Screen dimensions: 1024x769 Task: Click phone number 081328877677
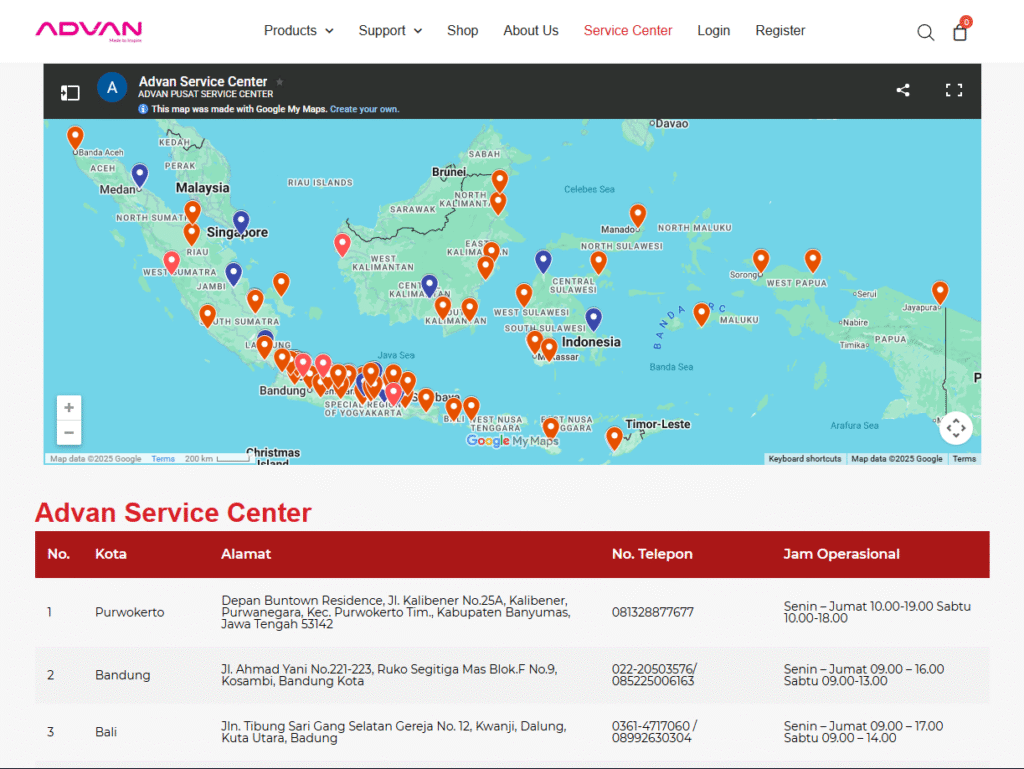pos(653,612)
